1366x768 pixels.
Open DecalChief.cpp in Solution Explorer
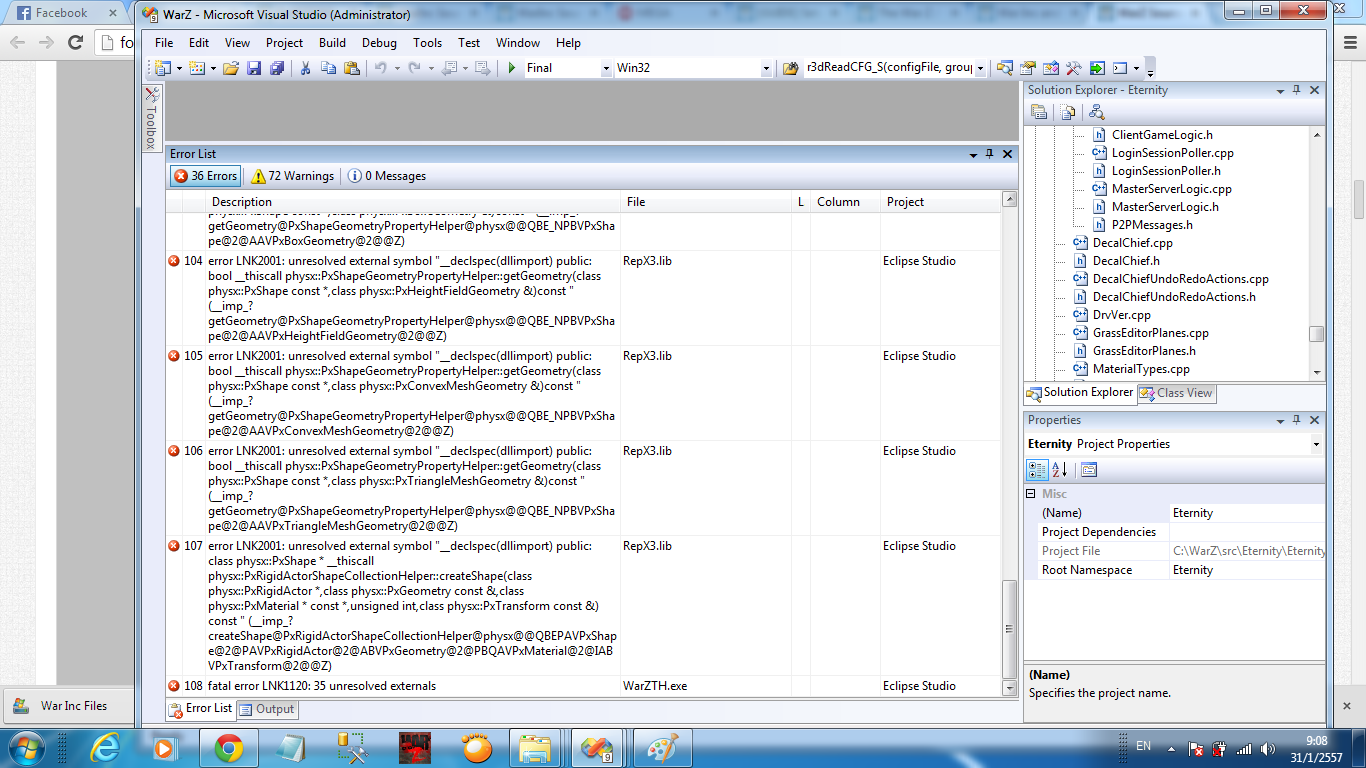[x=1132, y=243]
